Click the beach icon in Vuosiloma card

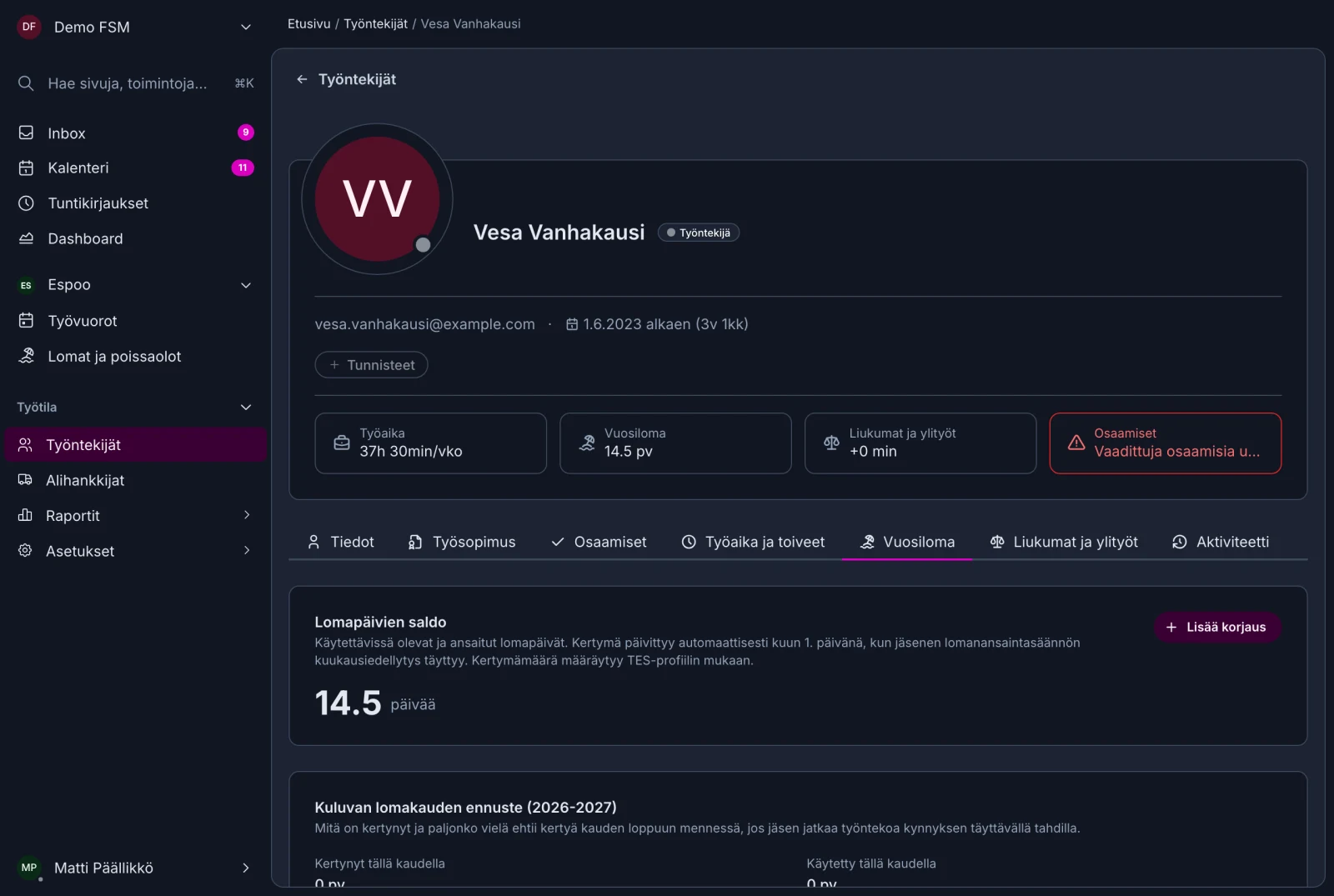coord(587,443)
